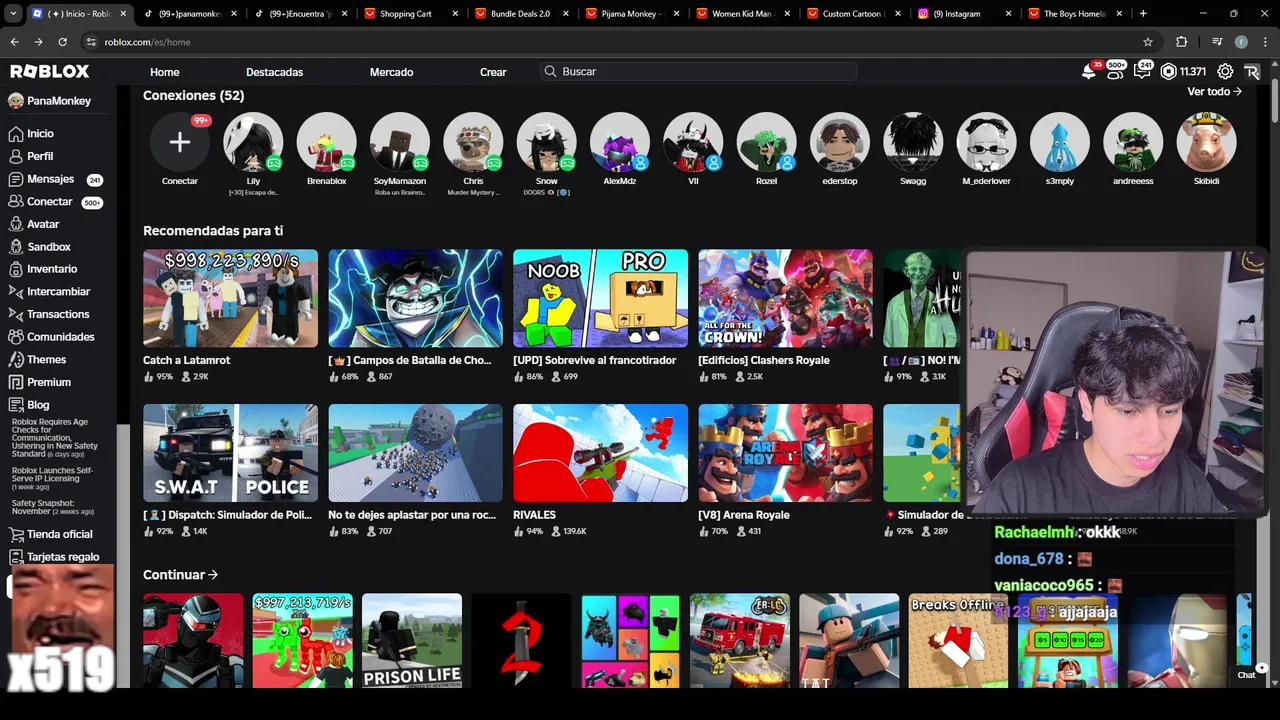Viewport: 1280px width, 720px height.
Task: Click the Buscar search field
Action: click(698, 72)
